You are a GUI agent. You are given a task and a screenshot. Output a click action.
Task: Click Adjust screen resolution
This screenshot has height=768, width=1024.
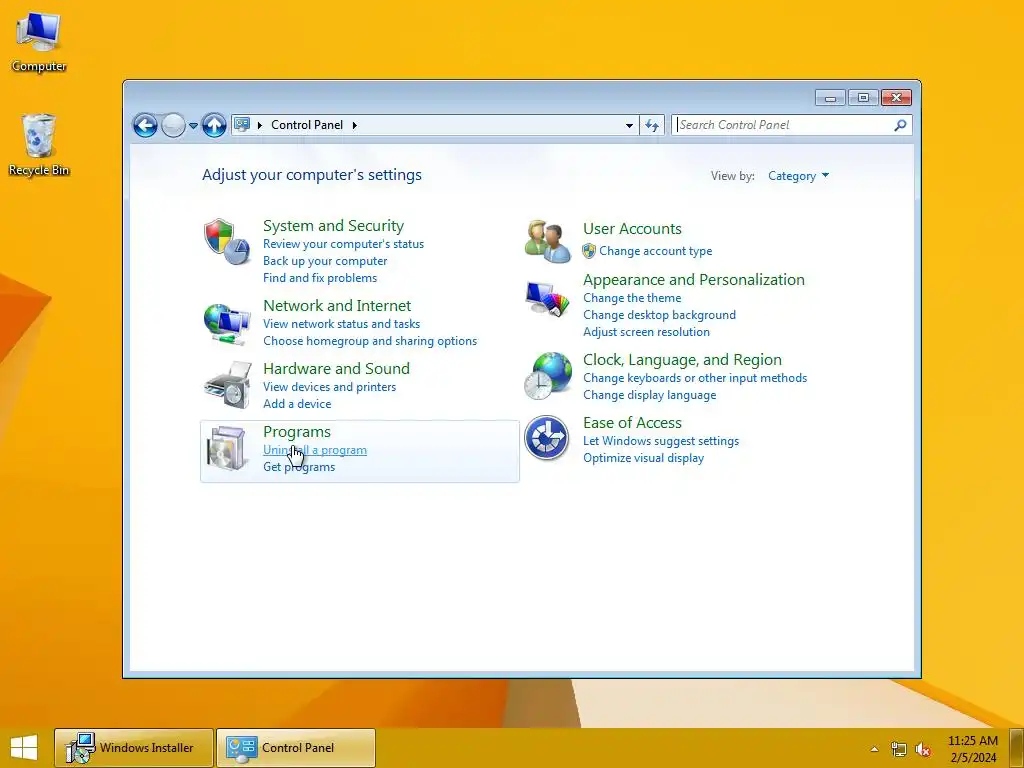tap(647, 332)
